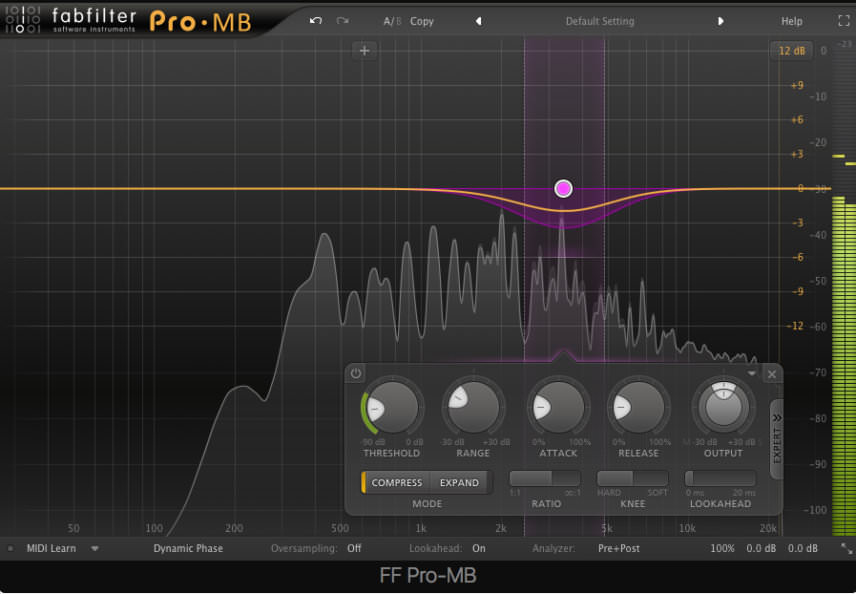Select Expand mode
The width and height of the screenshot is (856, 594).
coord(459,483)
